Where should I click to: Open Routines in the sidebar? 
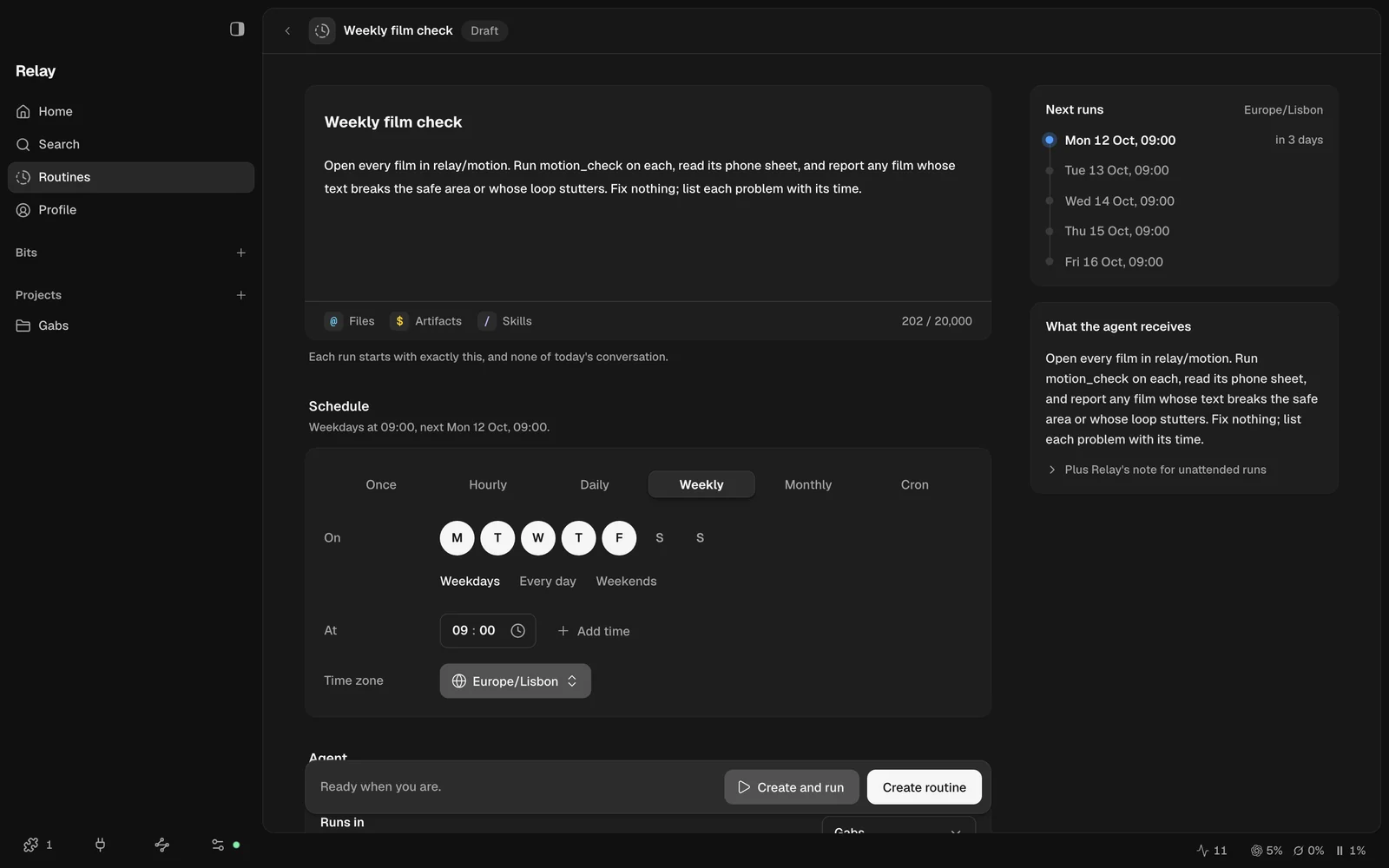click(131, 177)
